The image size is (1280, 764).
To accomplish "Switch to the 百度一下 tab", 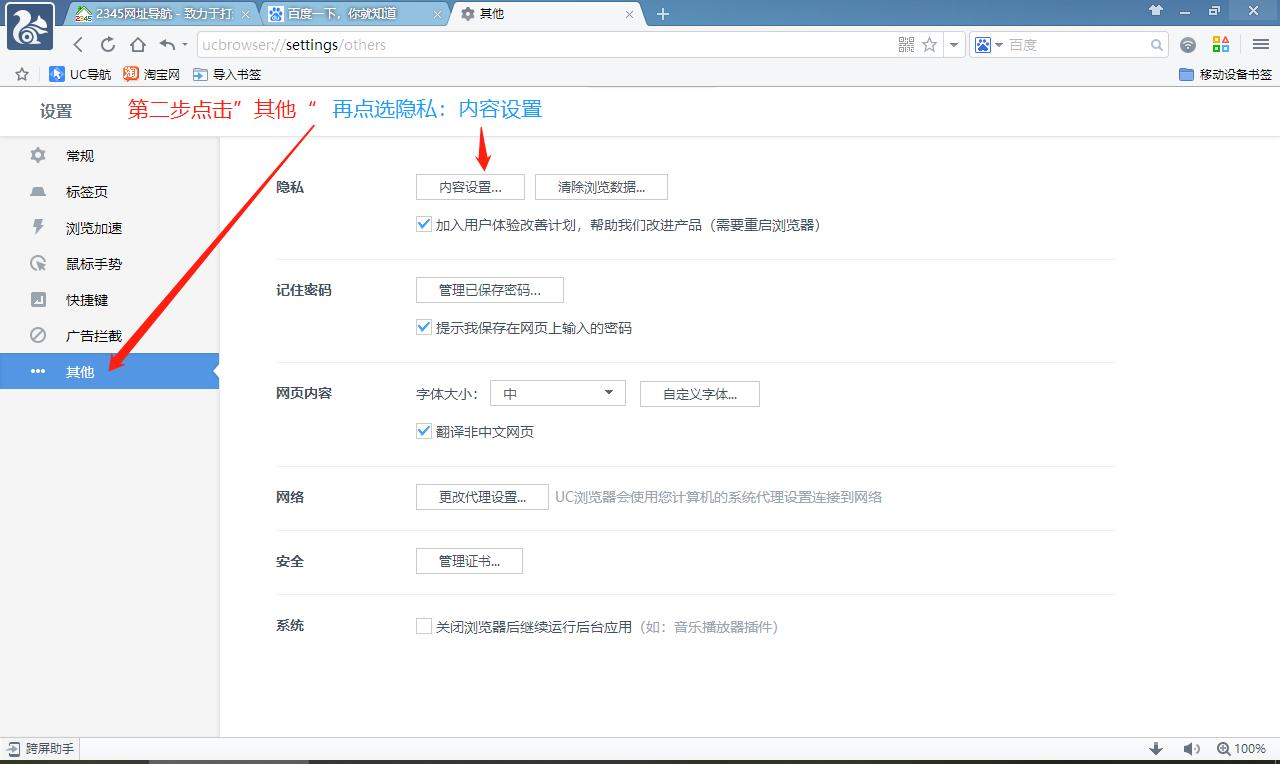I will tap(345, 14).
